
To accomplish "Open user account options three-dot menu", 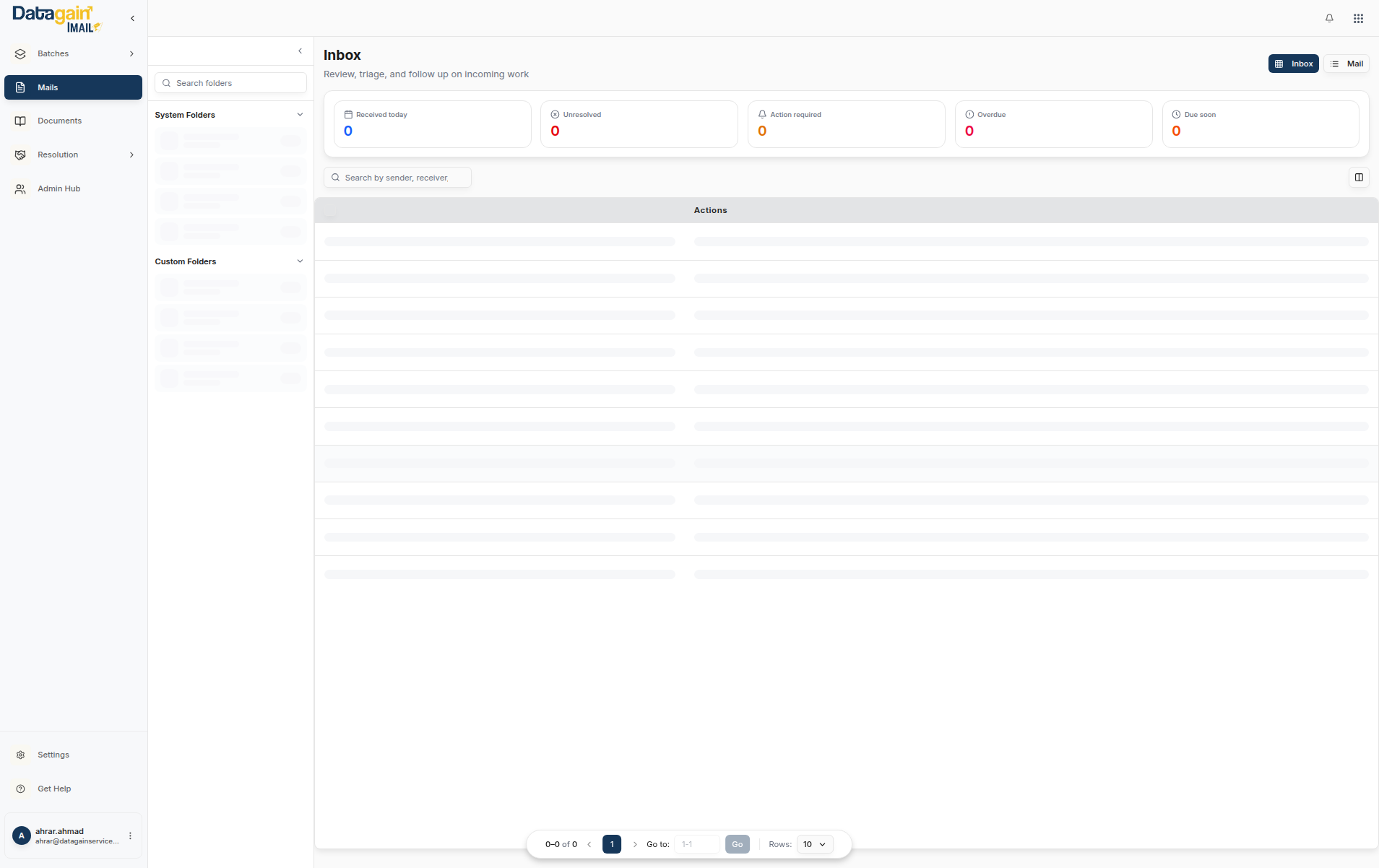I will coord(130,836).
